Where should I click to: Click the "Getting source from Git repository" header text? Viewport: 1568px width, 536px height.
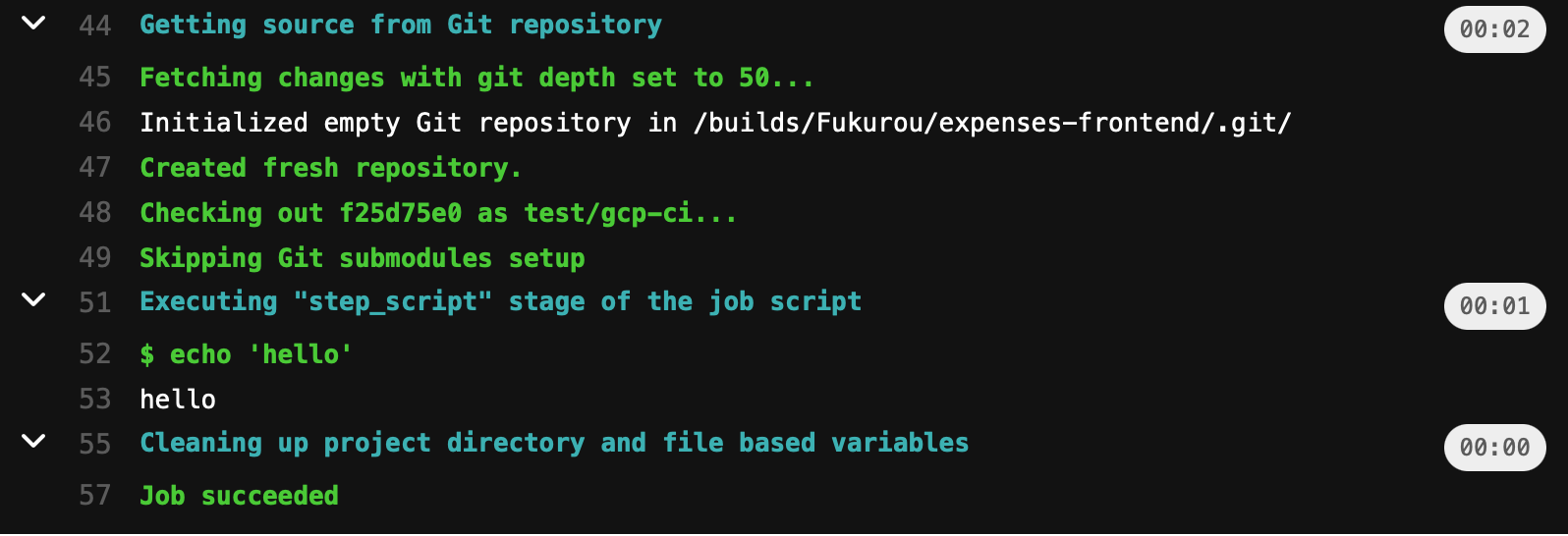[400, 26]
